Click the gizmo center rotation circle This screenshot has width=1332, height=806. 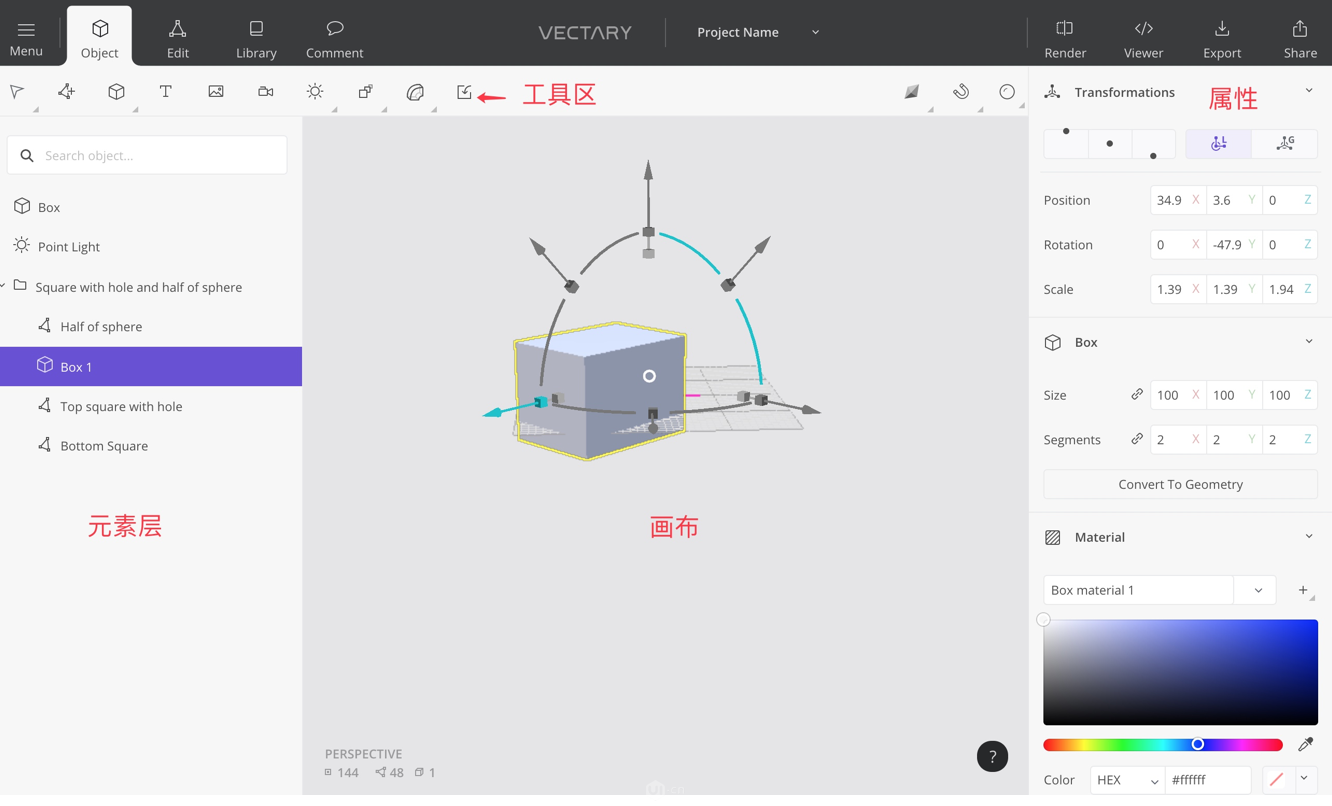649,376
